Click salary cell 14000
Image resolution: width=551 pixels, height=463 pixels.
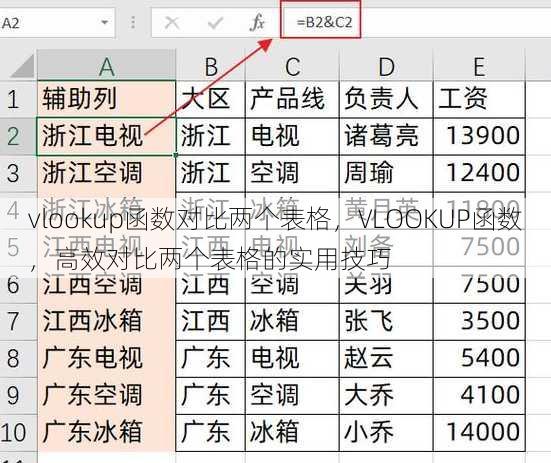click(x=479, y=432)
